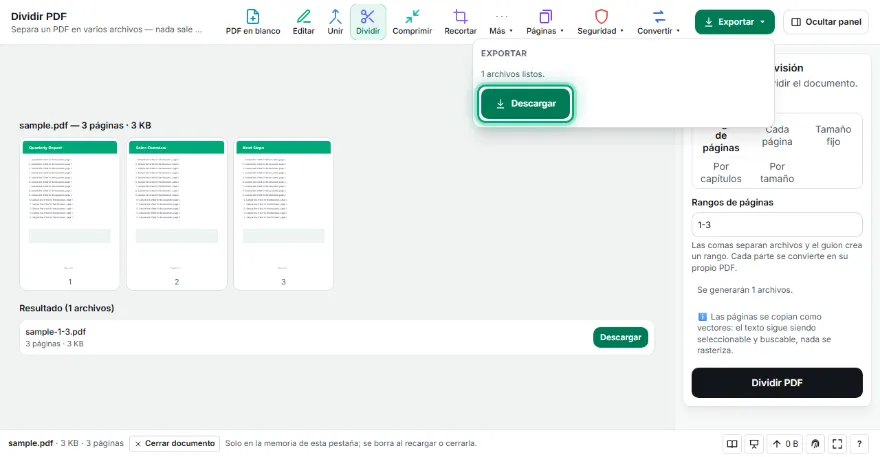Select the Dividir scissors tool
880x457 pixels.
(368, 22)
